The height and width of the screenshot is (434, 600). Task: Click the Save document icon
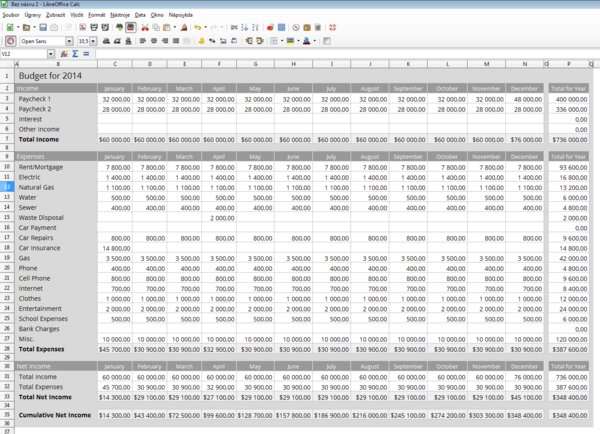tap(43, 28)
